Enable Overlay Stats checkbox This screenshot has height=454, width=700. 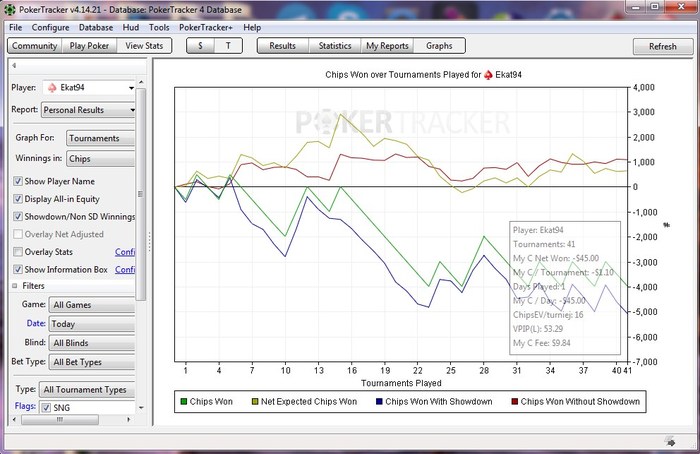click(18, 252)
